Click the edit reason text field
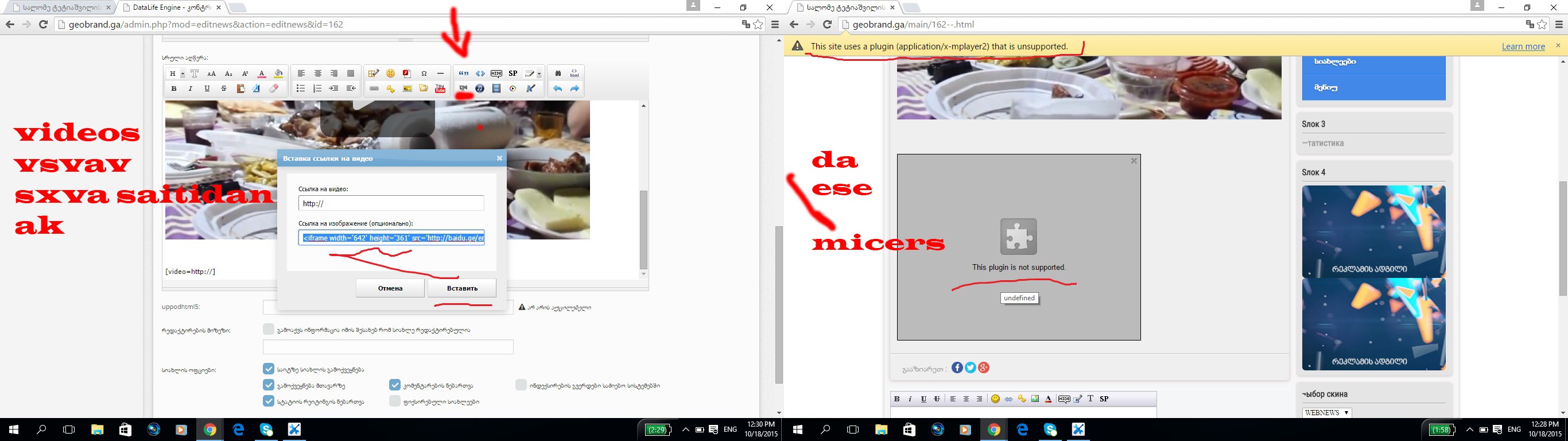 [388, 347]
